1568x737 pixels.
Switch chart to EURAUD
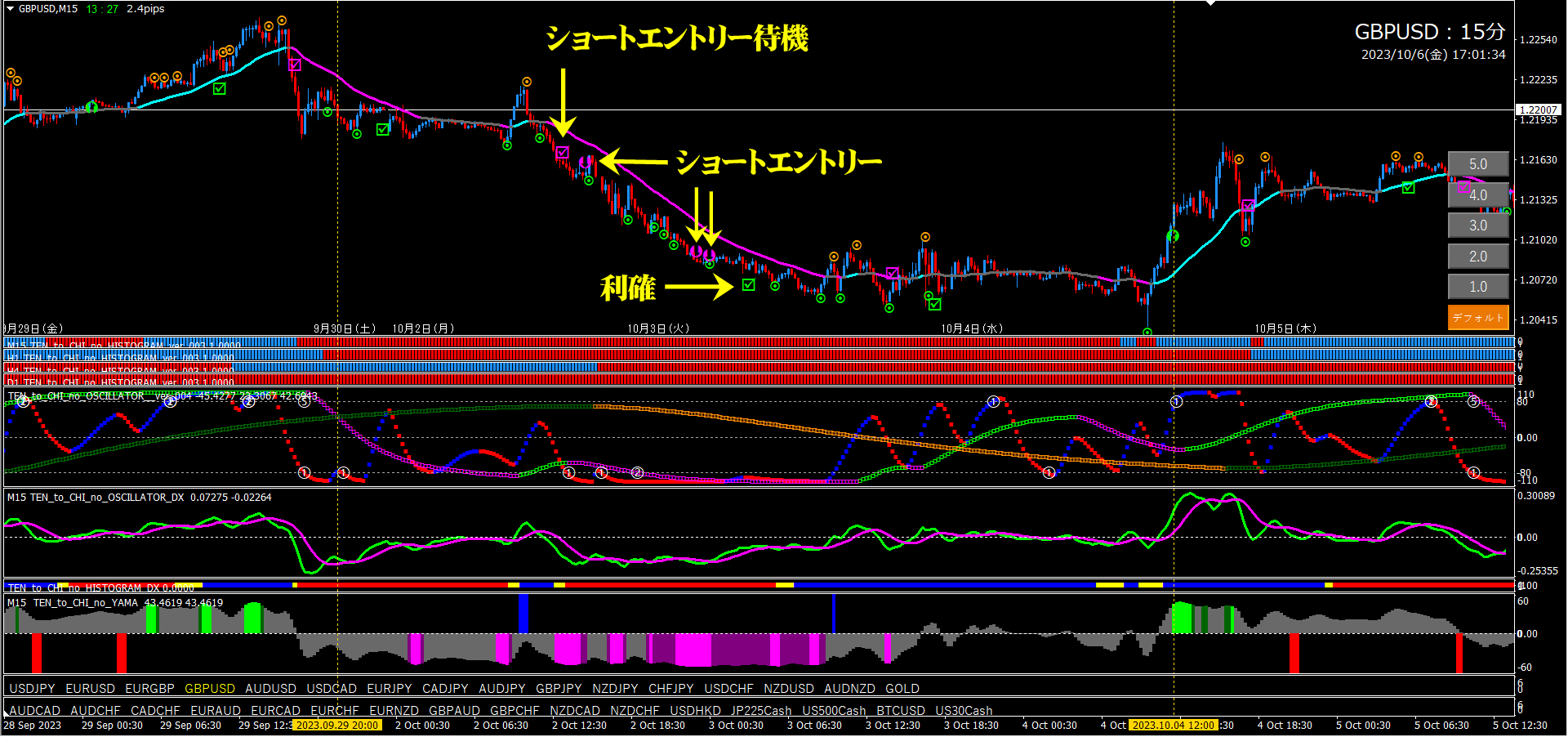[216, 711]
